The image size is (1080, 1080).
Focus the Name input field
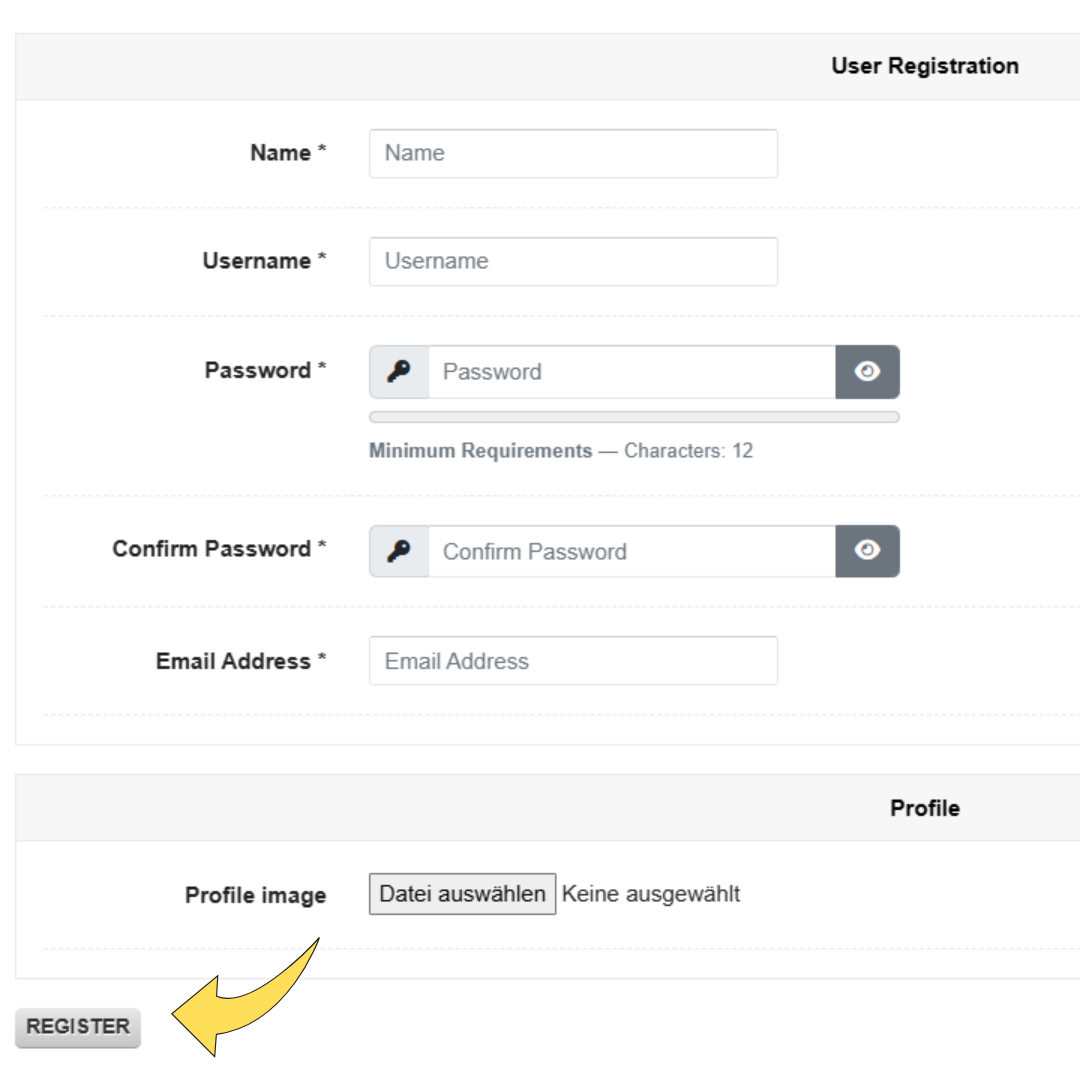pos(573,154)
